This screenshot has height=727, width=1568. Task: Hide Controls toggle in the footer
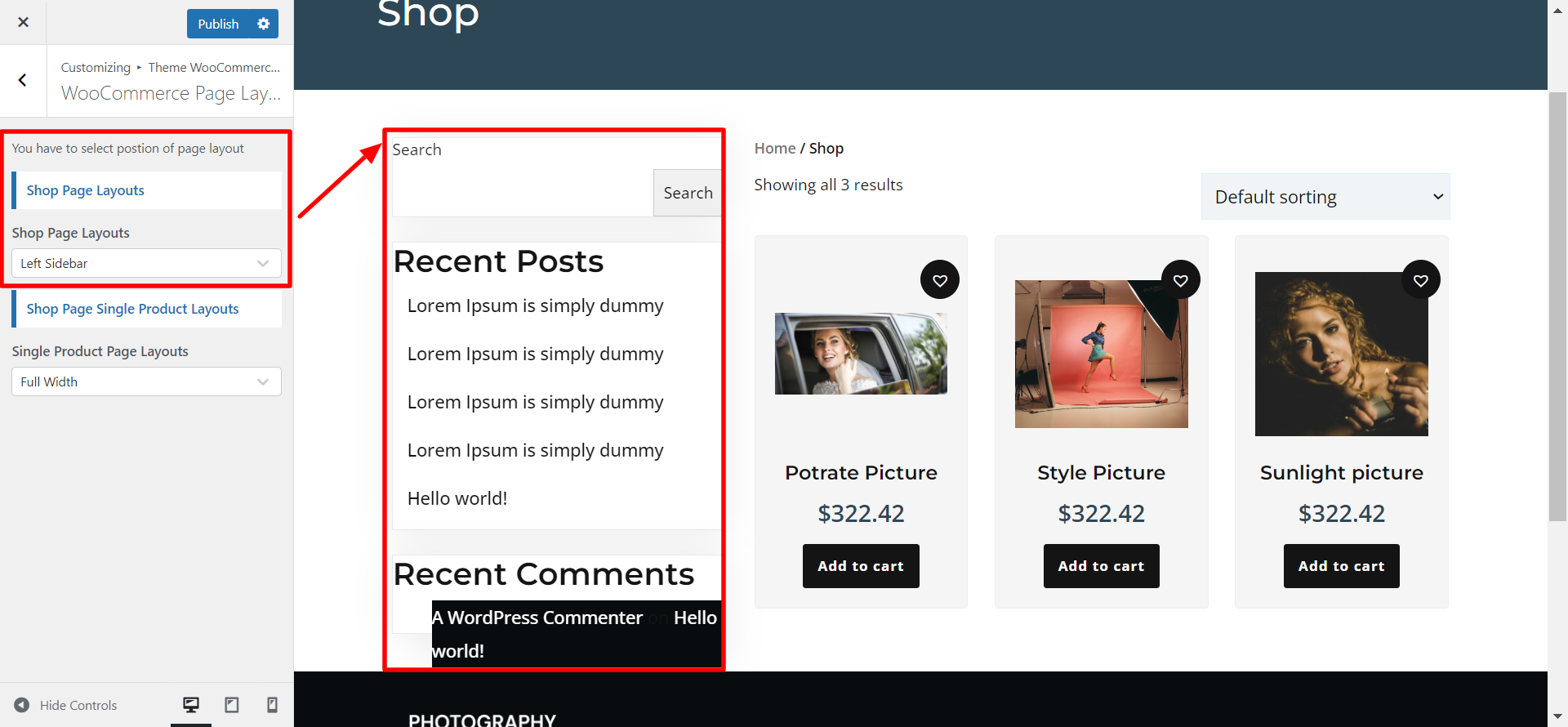click(66, 705)
